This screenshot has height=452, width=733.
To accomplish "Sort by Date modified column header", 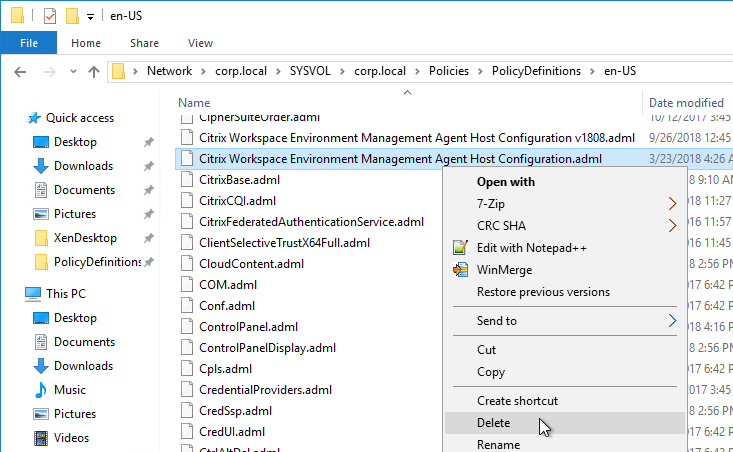I will click(686, 103).
